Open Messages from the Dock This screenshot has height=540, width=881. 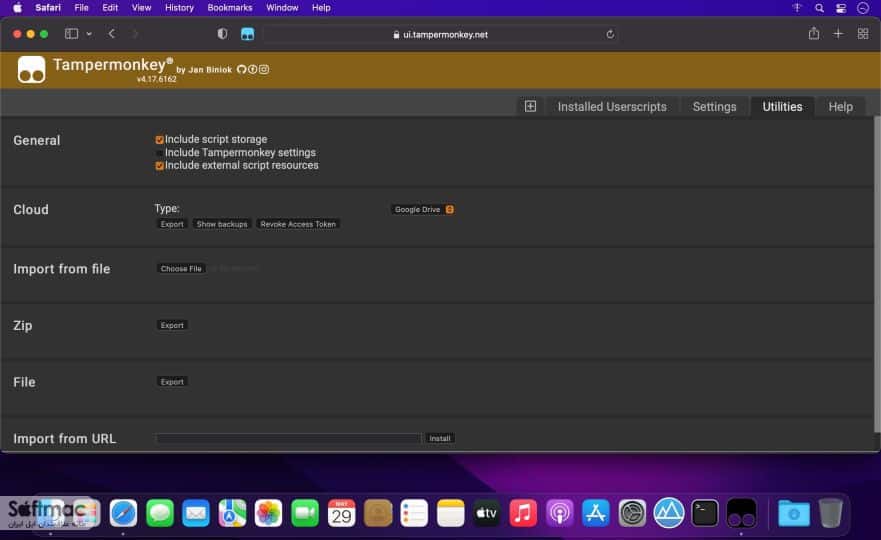coord(160,512)
